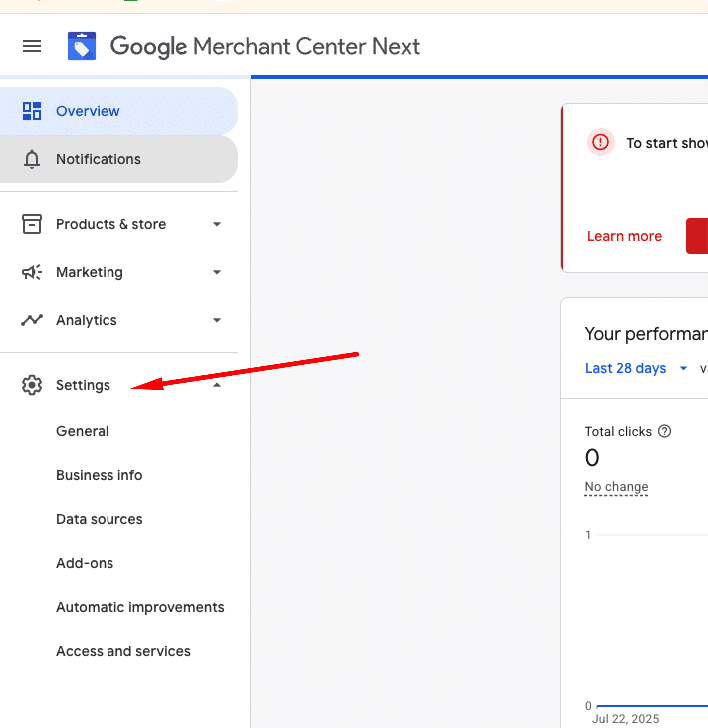Viewport: 708px width, 728px height.
Task: Open Data sources settings
Action: coord(99,519)
